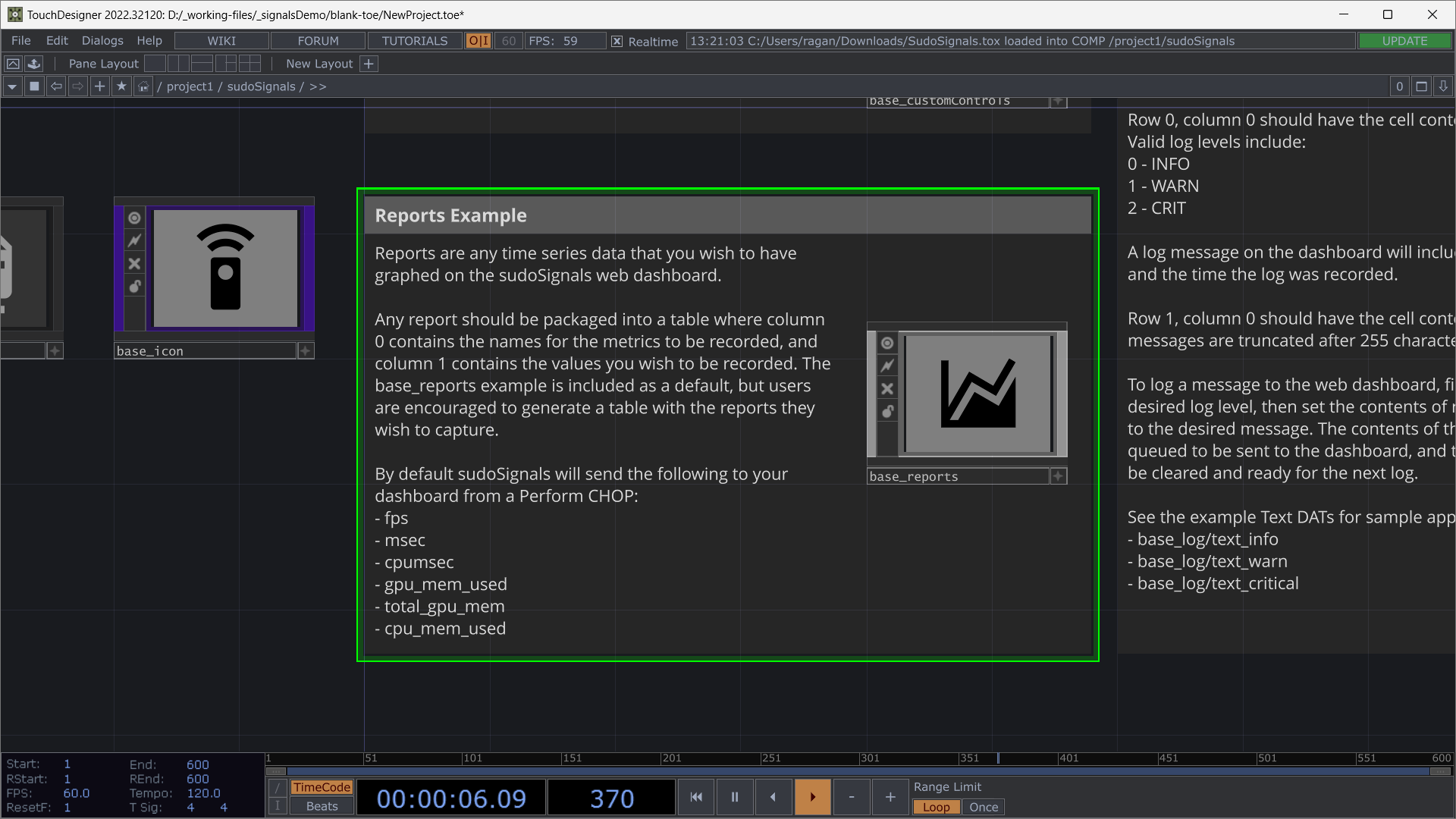Select left-right split pane layout

[178, 64]
